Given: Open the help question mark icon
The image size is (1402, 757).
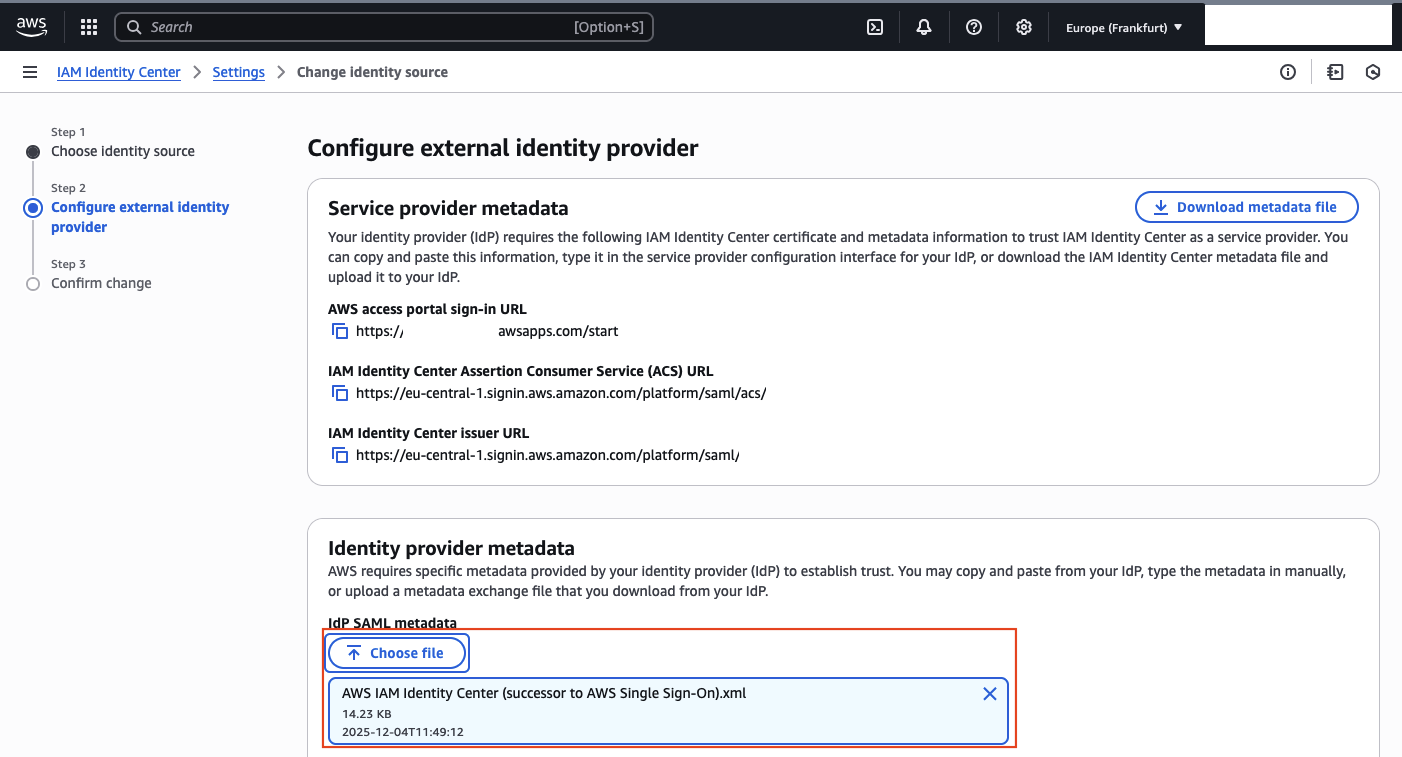Looking at the screenshot, I should [973, 27].
